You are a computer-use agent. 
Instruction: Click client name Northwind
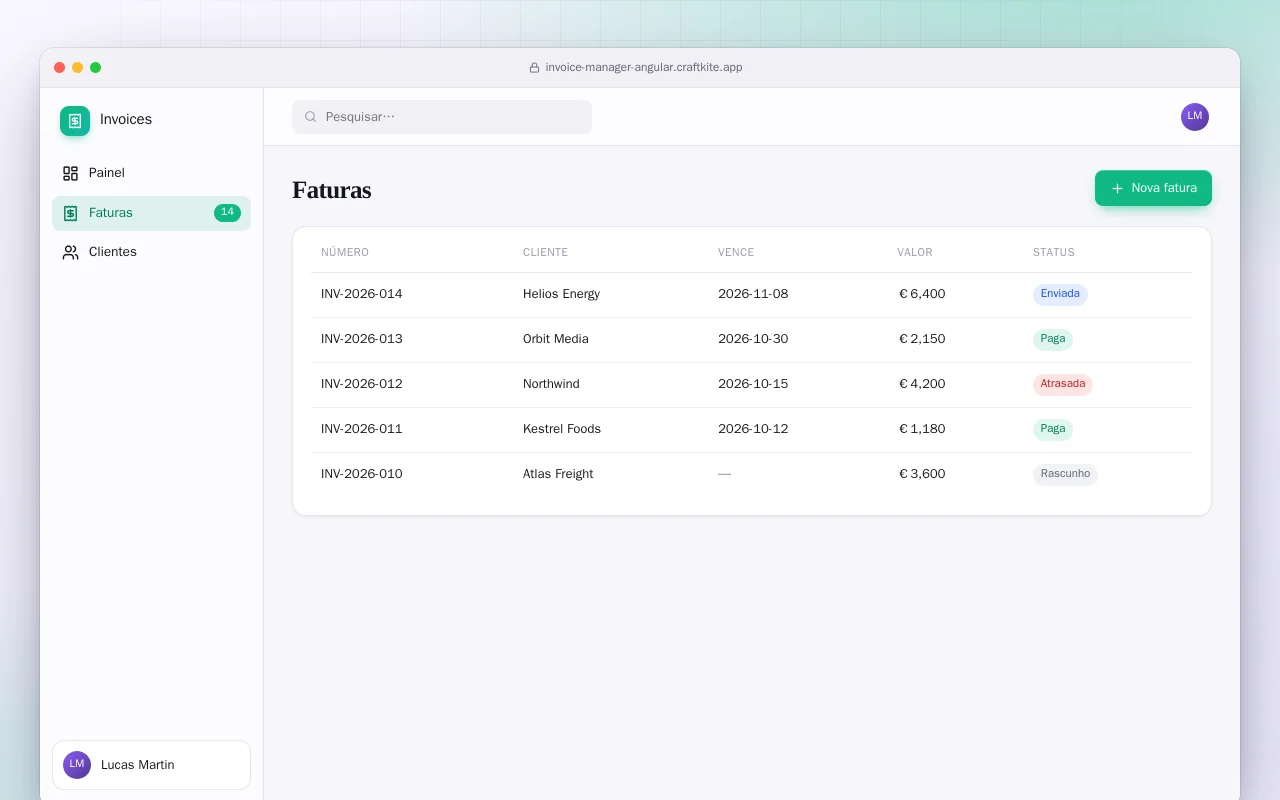tap(551, 384)
